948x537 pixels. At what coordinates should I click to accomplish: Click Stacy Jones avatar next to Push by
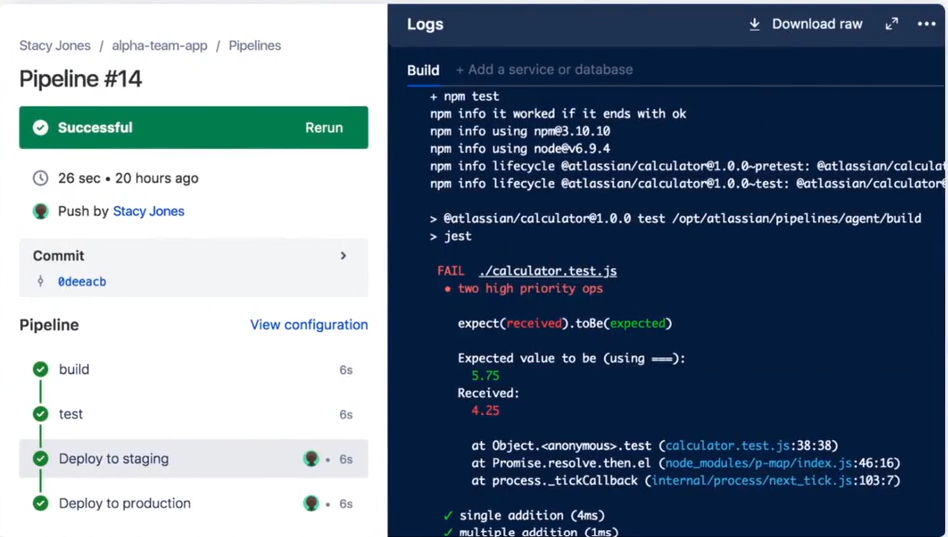pos(41,211)
